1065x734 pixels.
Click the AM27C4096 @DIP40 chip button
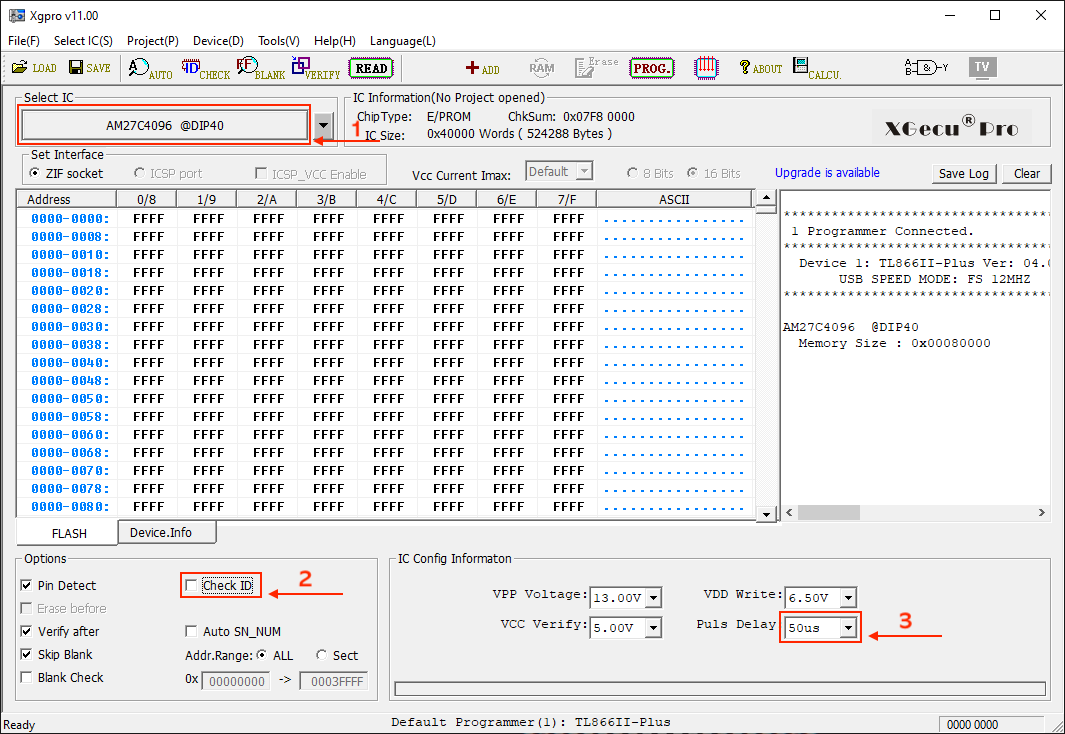(164, 125)
